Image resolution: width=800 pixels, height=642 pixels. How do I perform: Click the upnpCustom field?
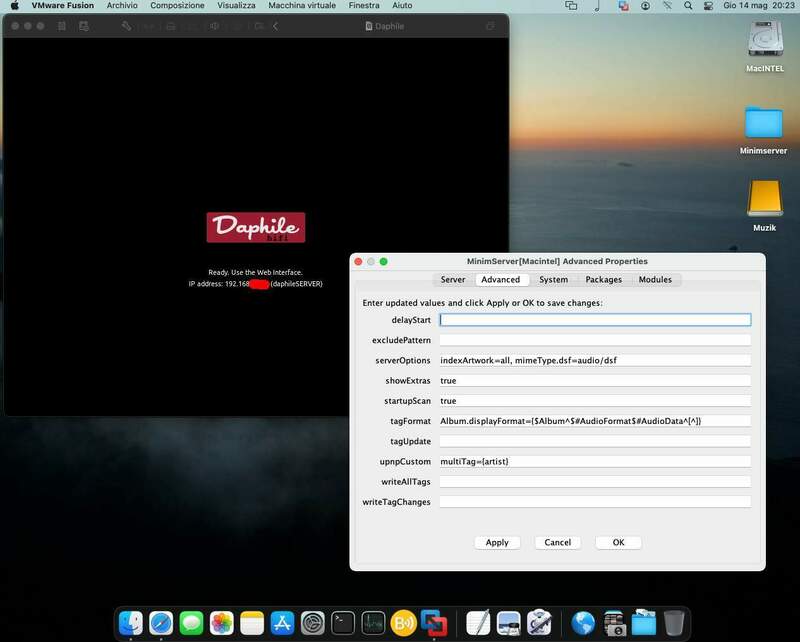(595, 461)
